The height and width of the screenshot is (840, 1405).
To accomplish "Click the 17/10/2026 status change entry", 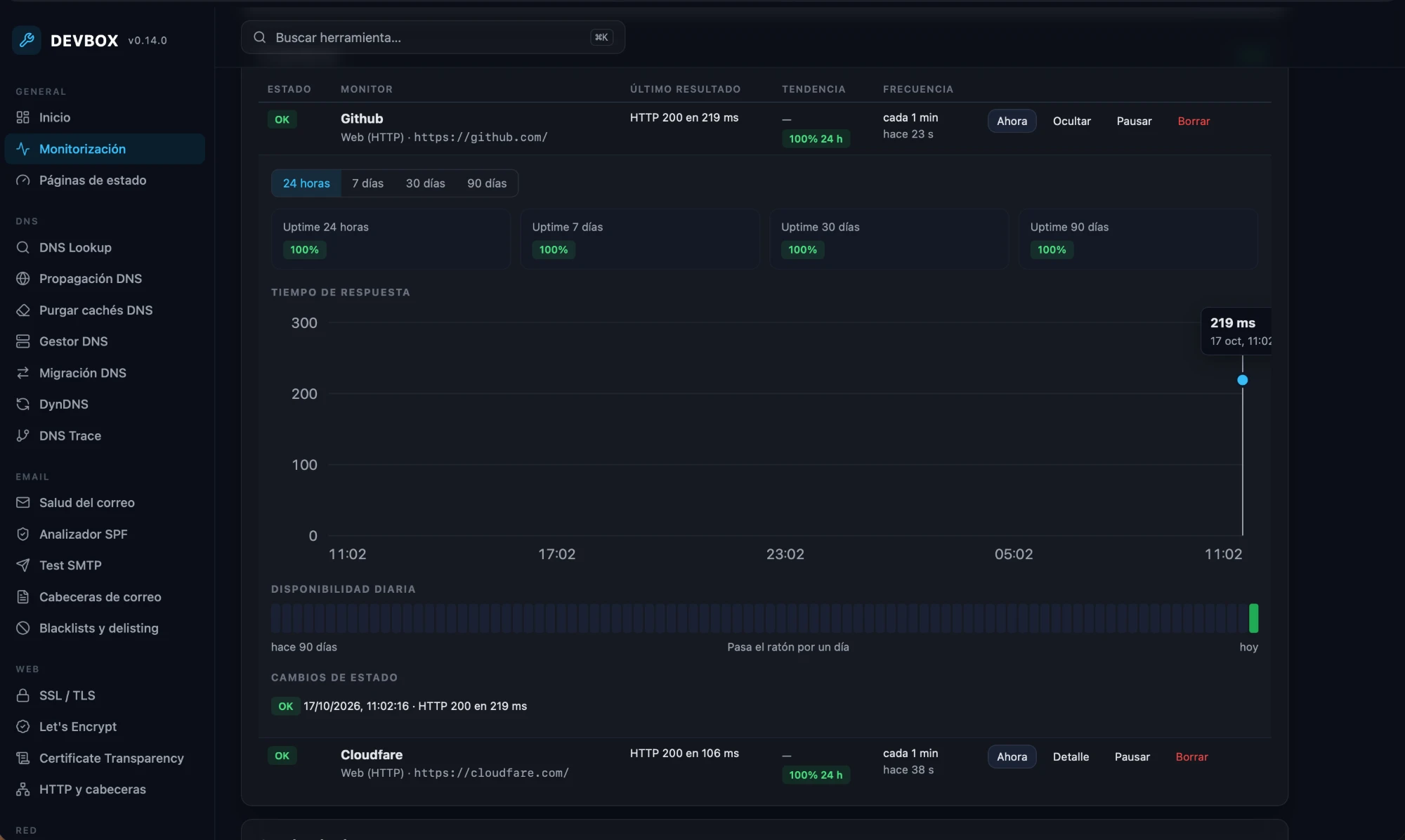I will pyautogui.click(x=399, y=706).
